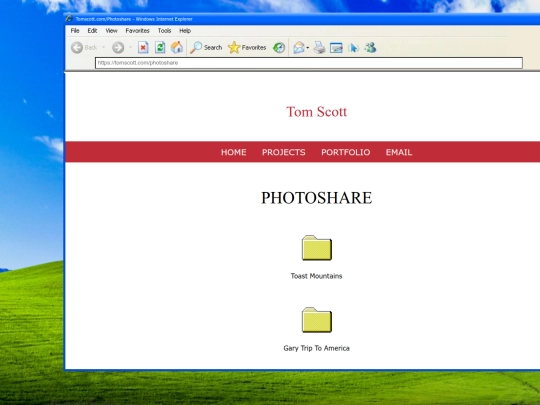
Task: Open the Tools menu
Action: pos(164,31)
